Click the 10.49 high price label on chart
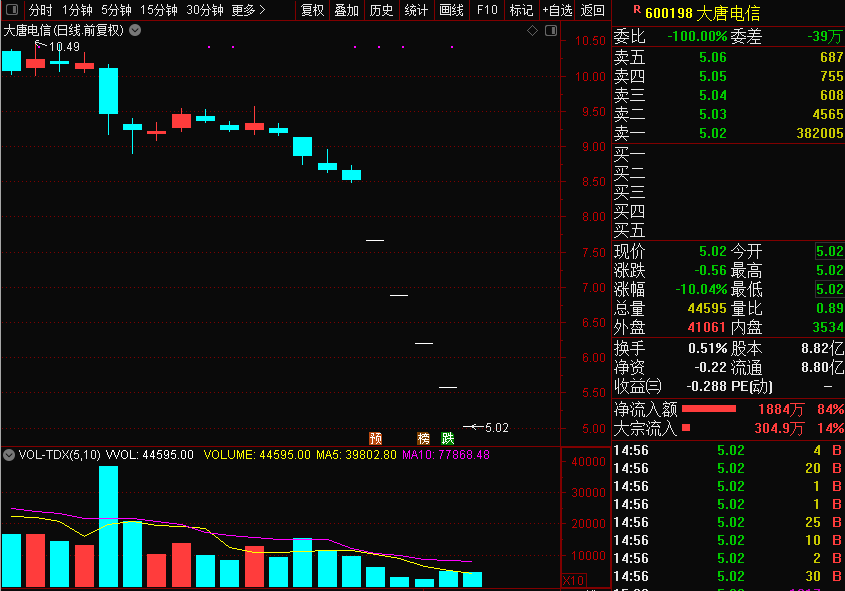 click(64, 47)
